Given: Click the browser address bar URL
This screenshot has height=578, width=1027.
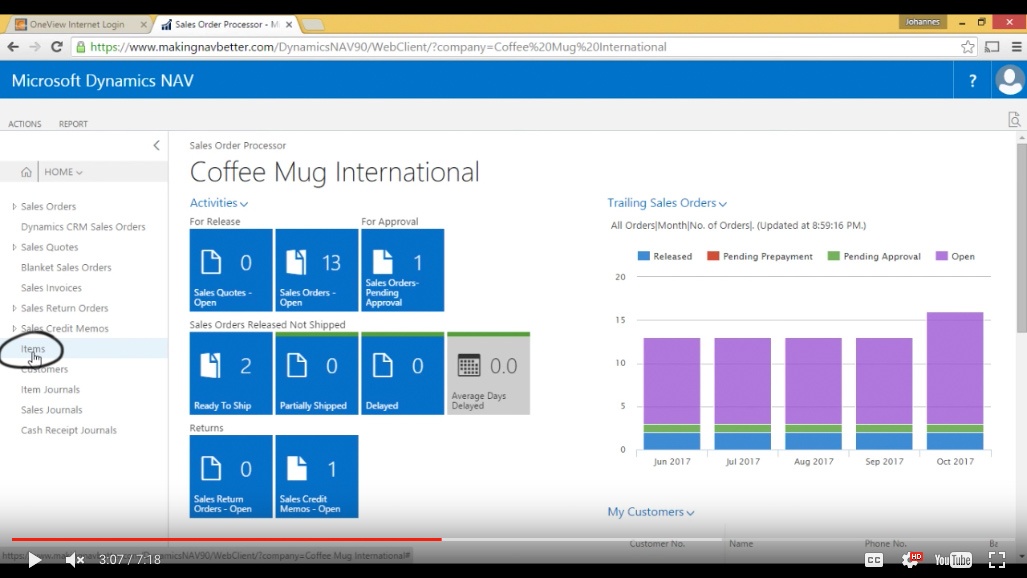Looking at the screenshot, I should pos(378,47).
